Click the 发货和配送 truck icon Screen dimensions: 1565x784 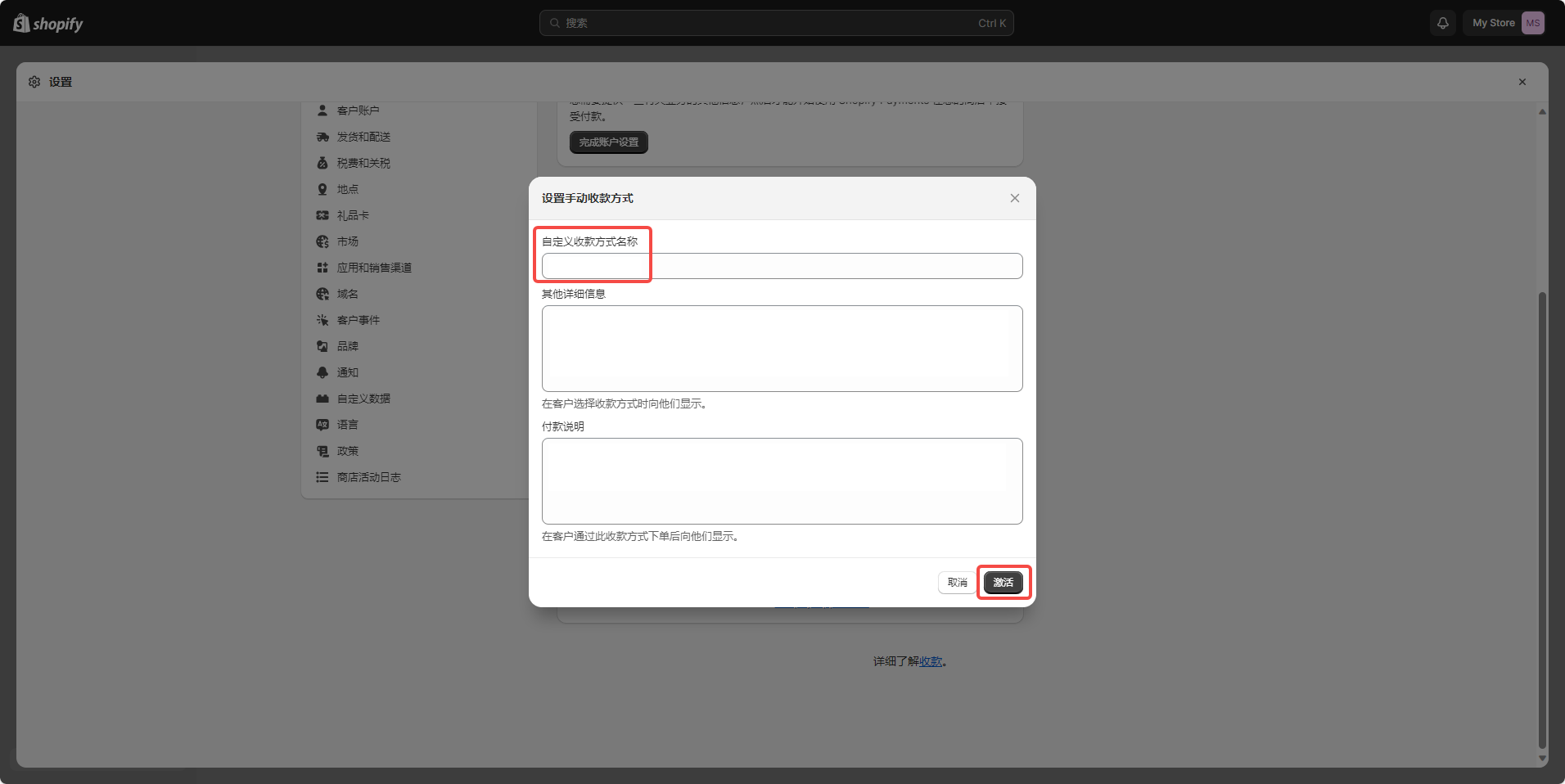[x=322, y=137]
